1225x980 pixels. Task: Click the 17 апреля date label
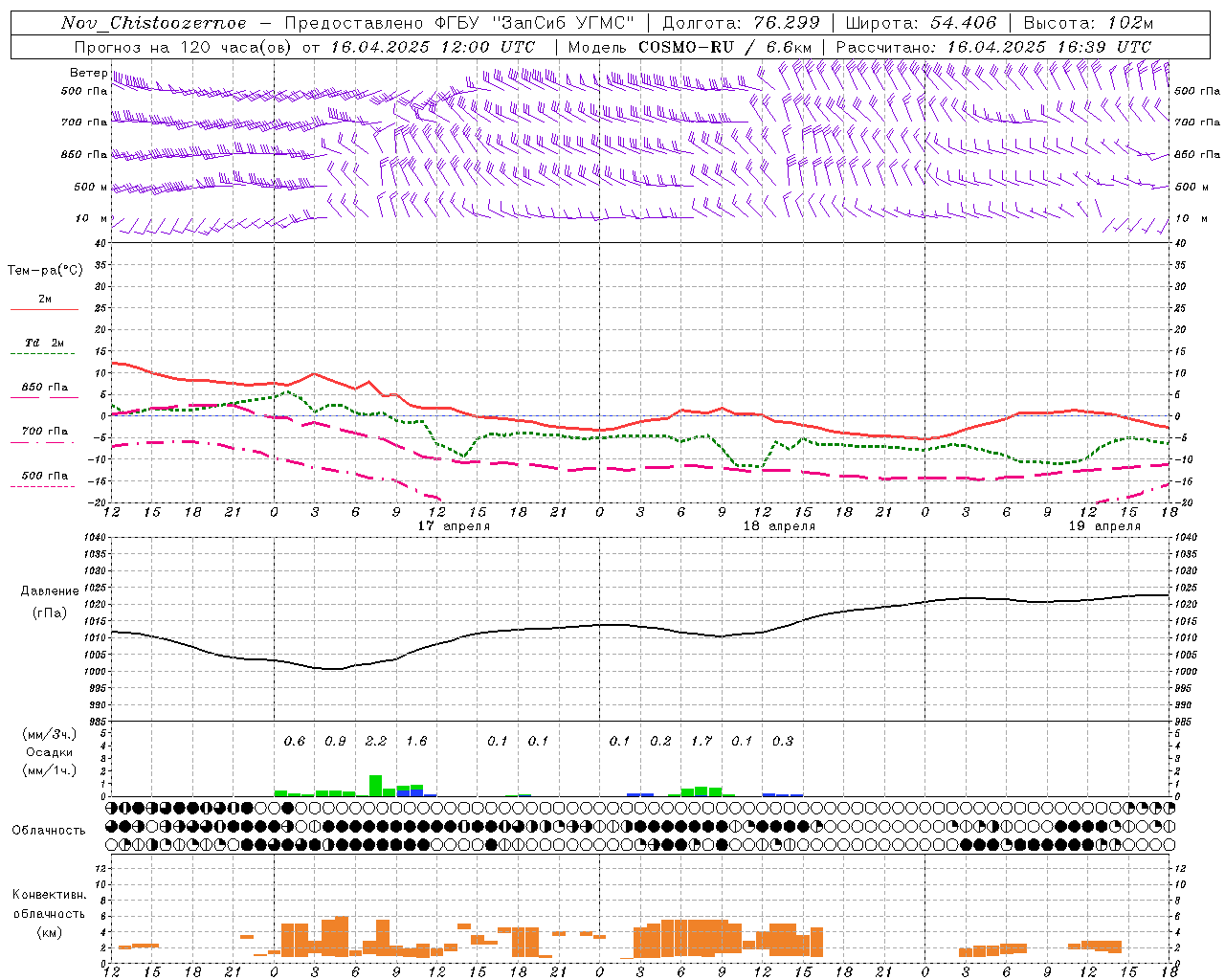(454, 526)
